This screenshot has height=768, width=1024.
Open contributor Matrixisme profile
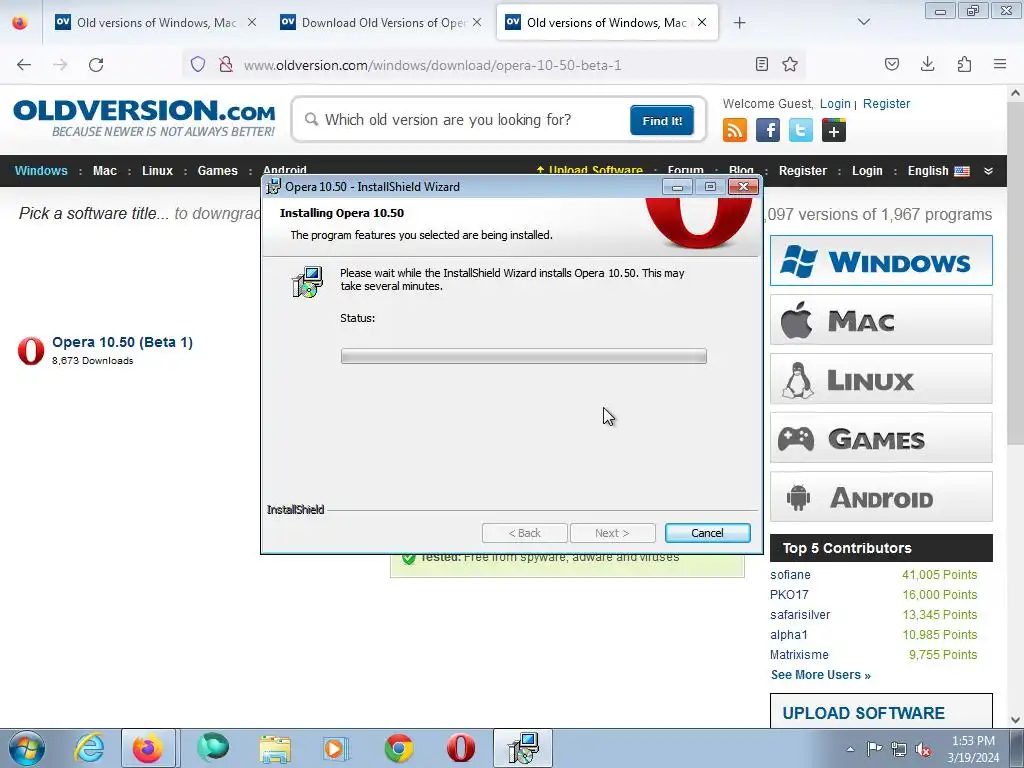(799, 655)
